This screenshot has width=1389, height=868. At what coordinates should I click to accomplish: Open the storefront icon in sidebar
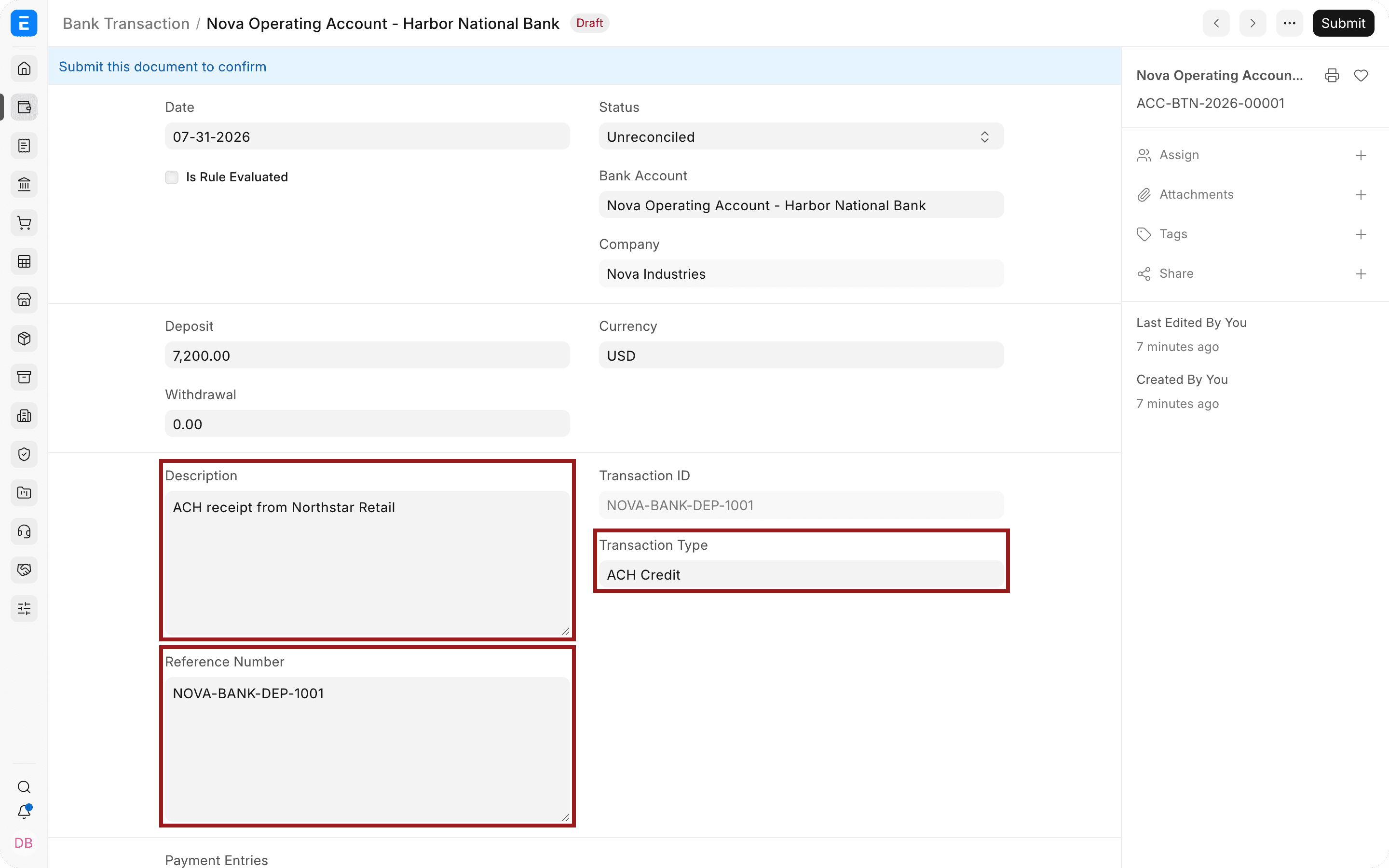[x=24, y=299]
